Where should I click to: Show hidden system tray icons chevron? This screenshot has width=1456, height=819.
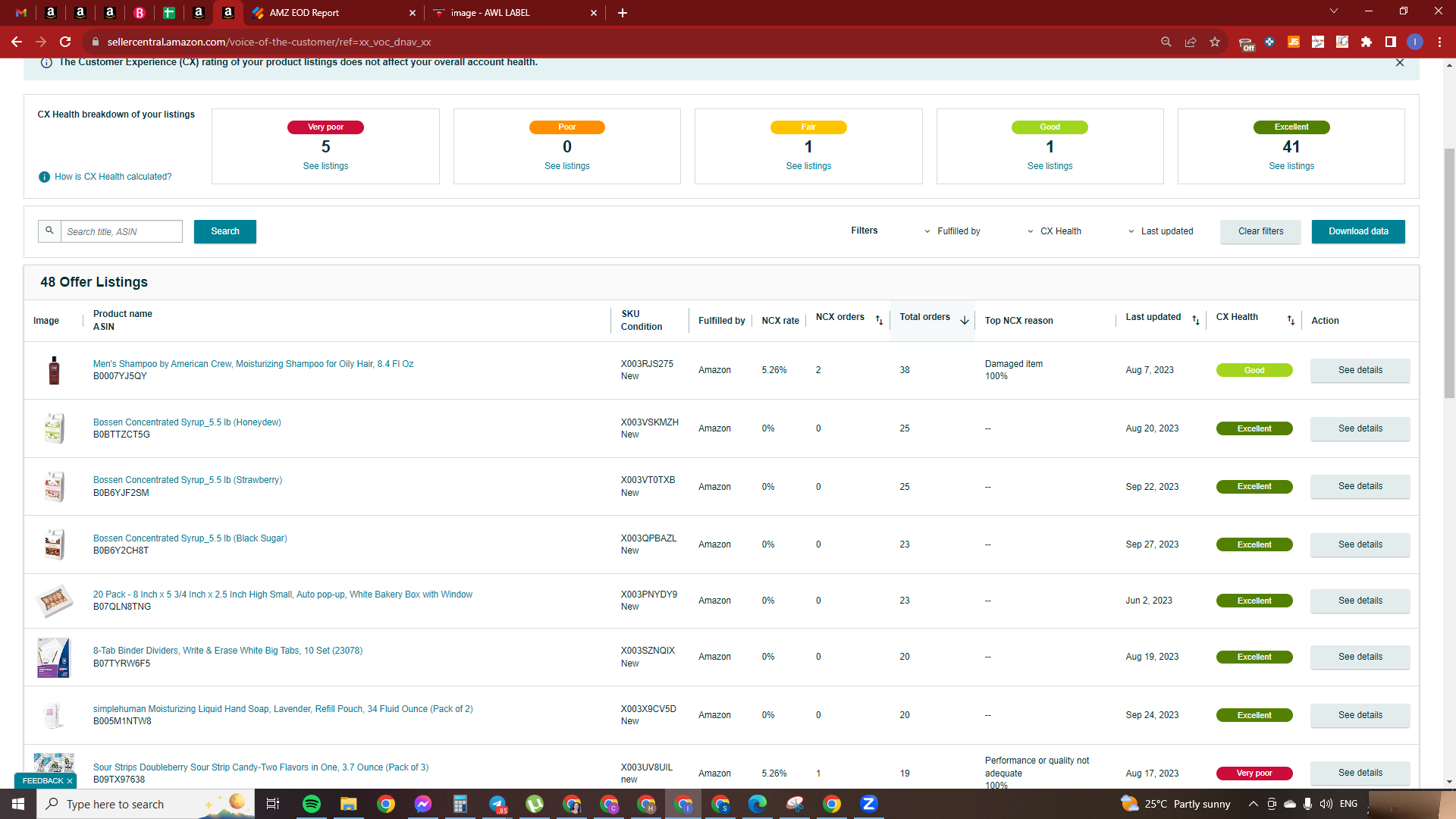pyautogui.click(x=1254, y=804)
